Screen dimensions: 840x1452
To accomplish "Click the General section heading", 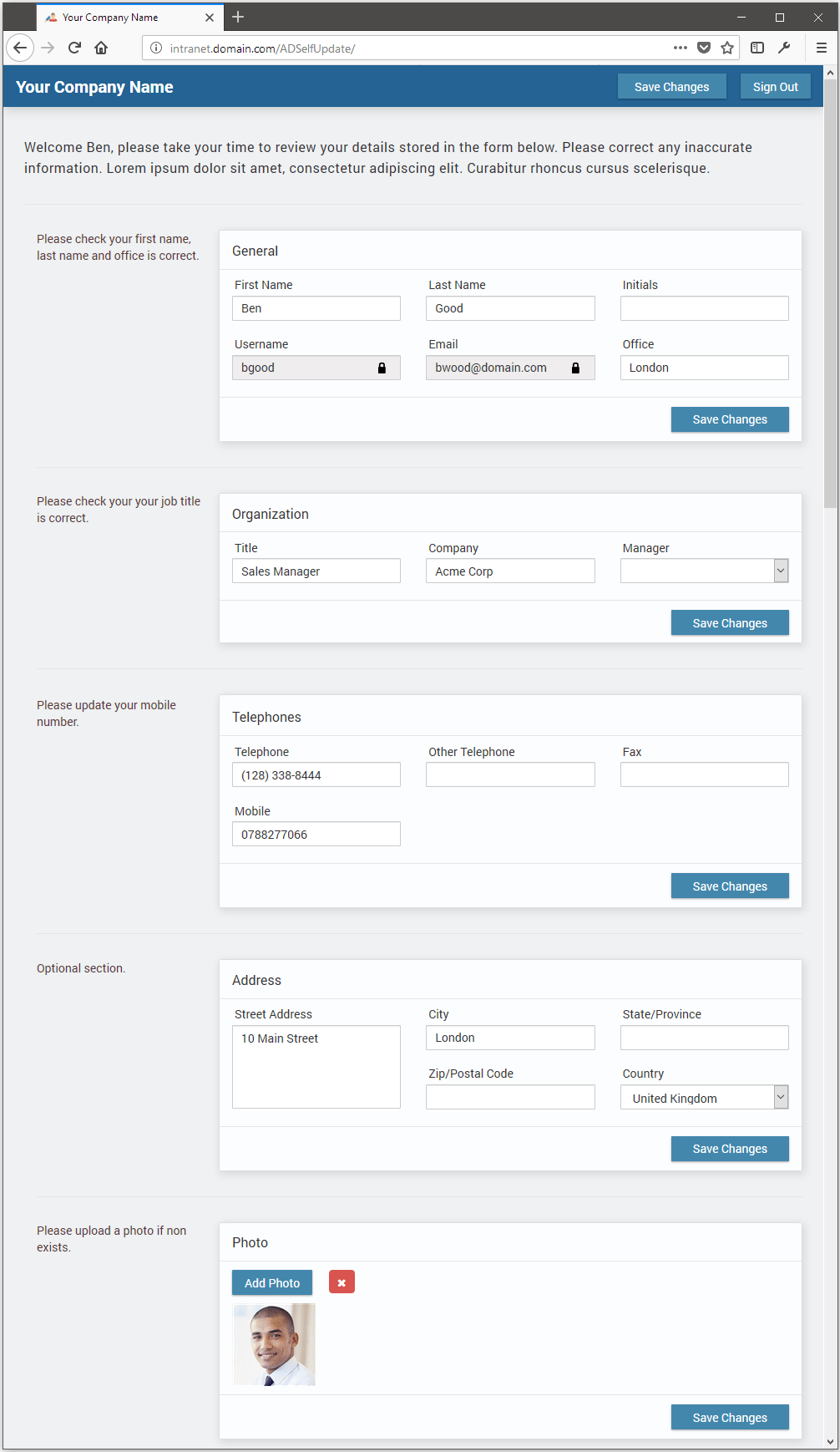I will pyautogui.click(x=255, y=251).
